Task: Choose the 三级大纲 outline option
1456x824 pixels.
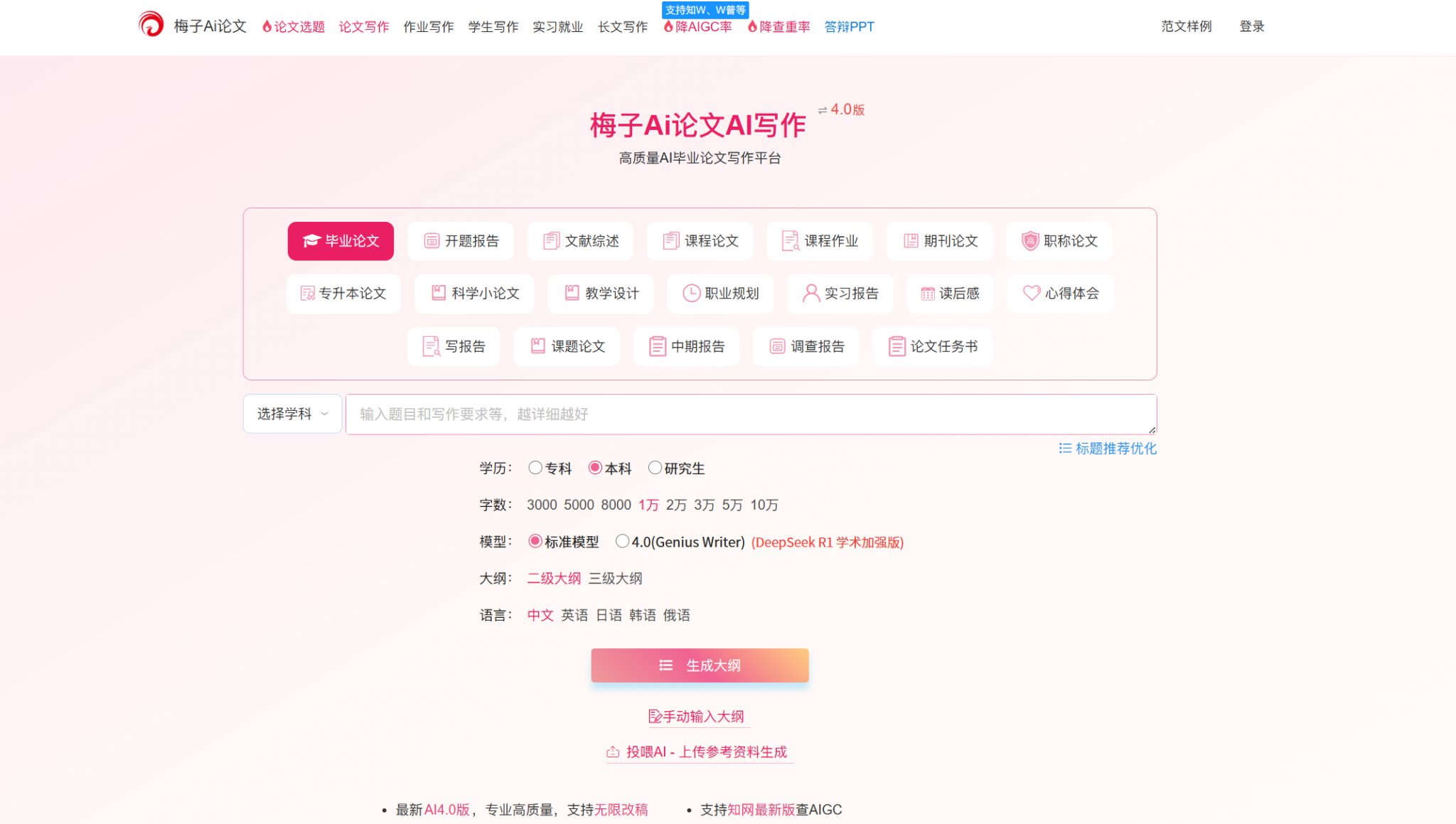Action: [616, 579]
